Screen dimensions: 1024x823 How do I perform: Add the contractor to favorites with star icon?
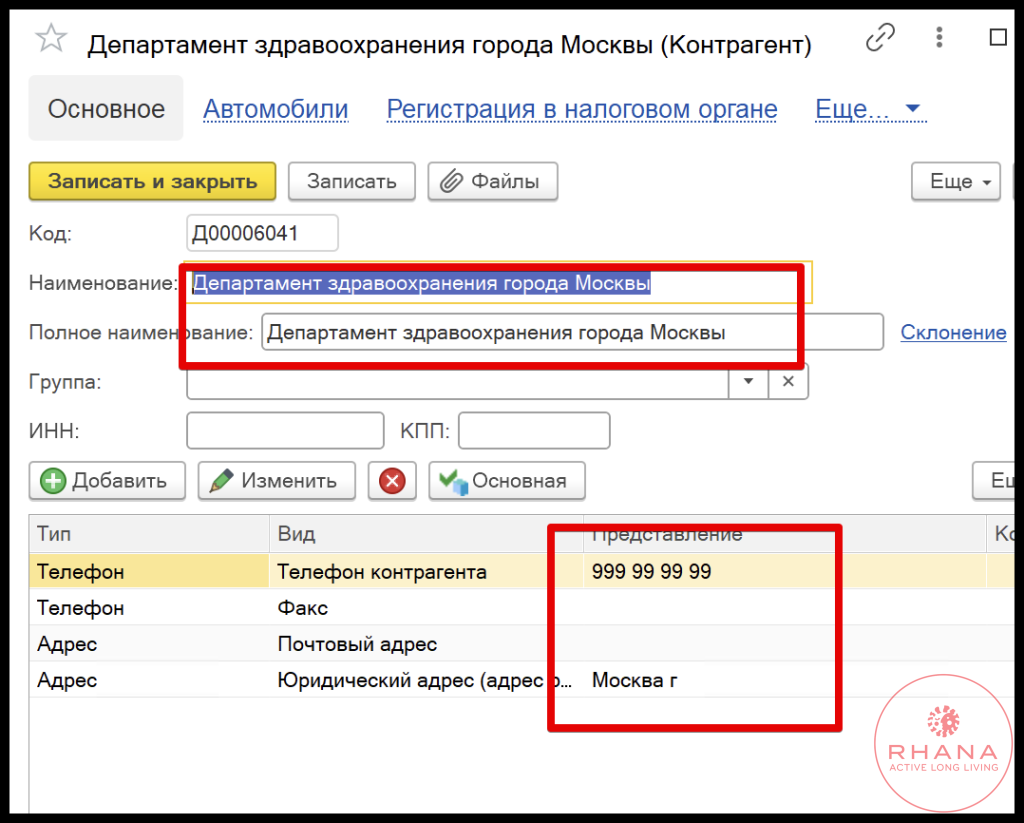[x=50, y=38]
